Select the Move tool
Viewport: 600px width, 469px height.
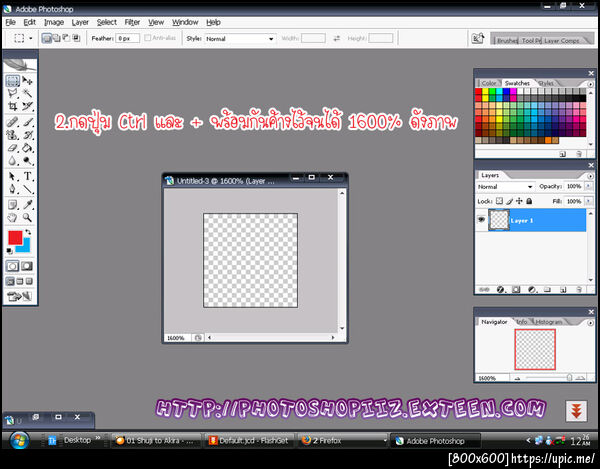coord(27,81)
